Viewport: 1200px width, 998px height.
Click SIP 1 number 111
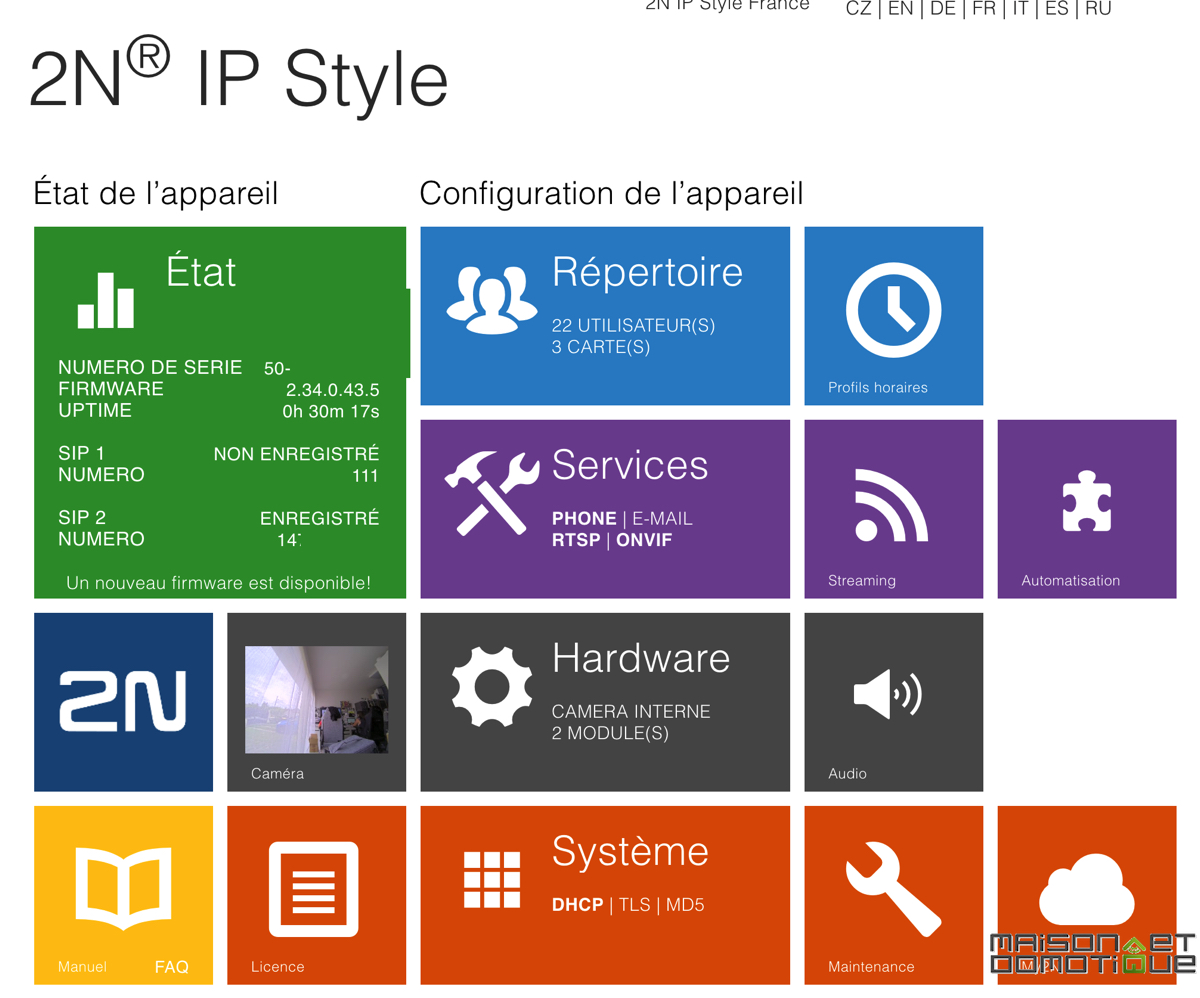[366, 476]
